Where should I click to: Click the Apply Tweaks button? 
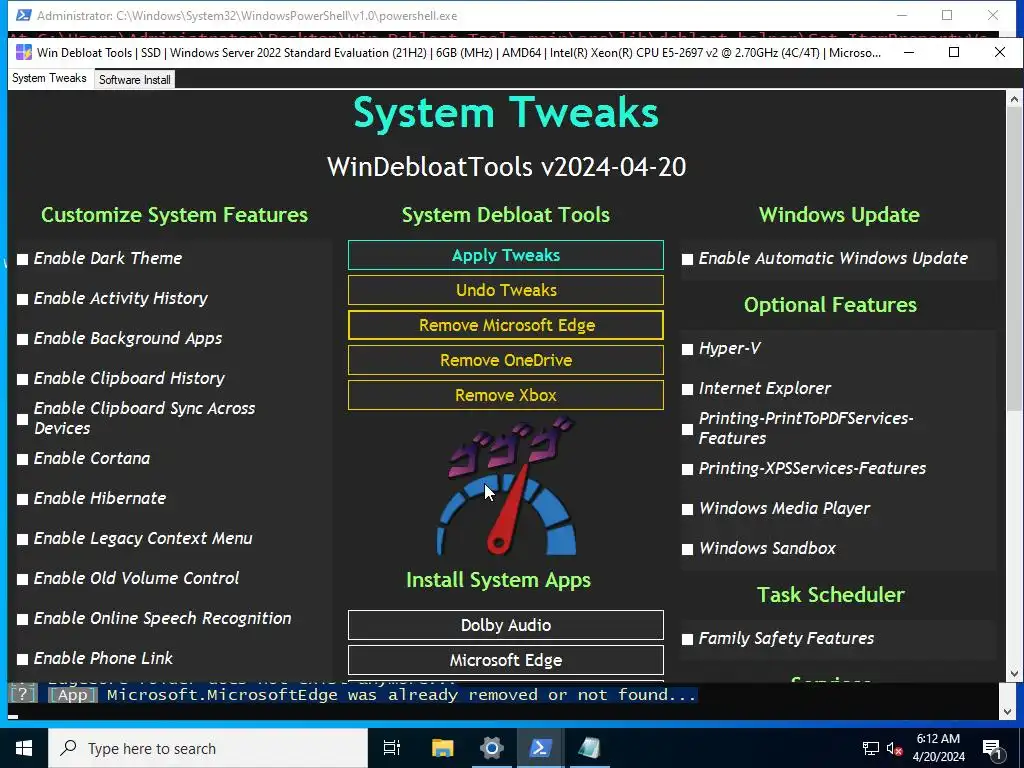505,255
